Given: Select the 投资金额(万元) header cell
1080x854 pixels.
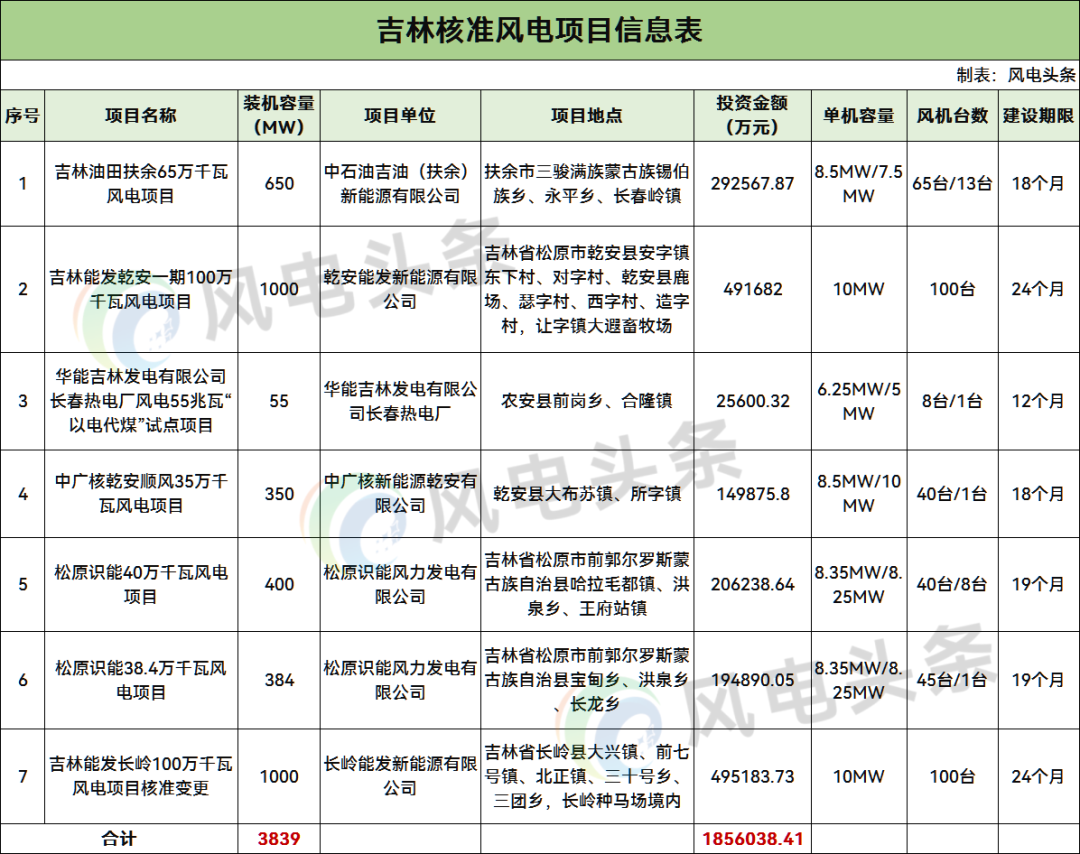Looking at the screenshot, I should tap(752, 115).
